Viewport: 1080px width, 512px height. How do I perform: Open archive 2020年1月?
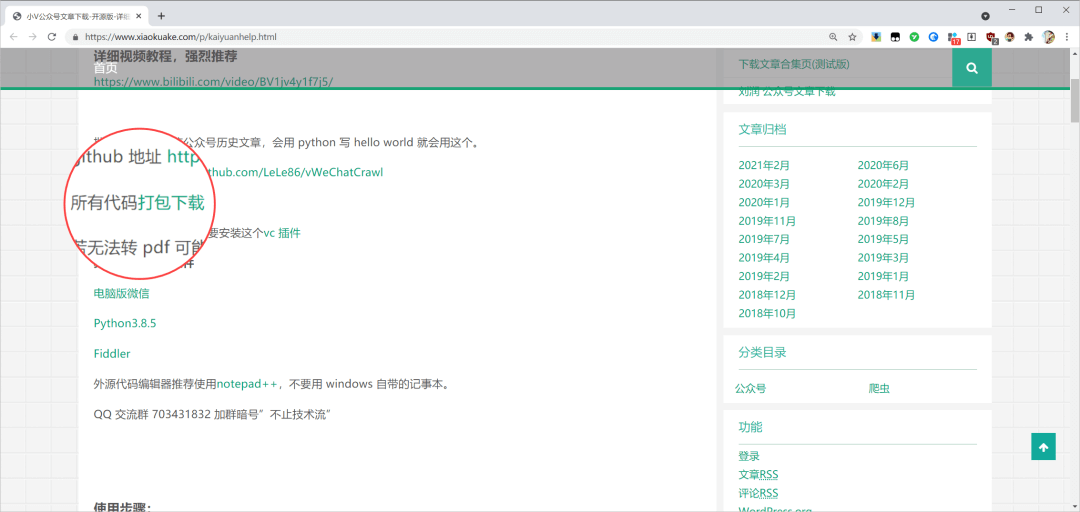[764, 203]
